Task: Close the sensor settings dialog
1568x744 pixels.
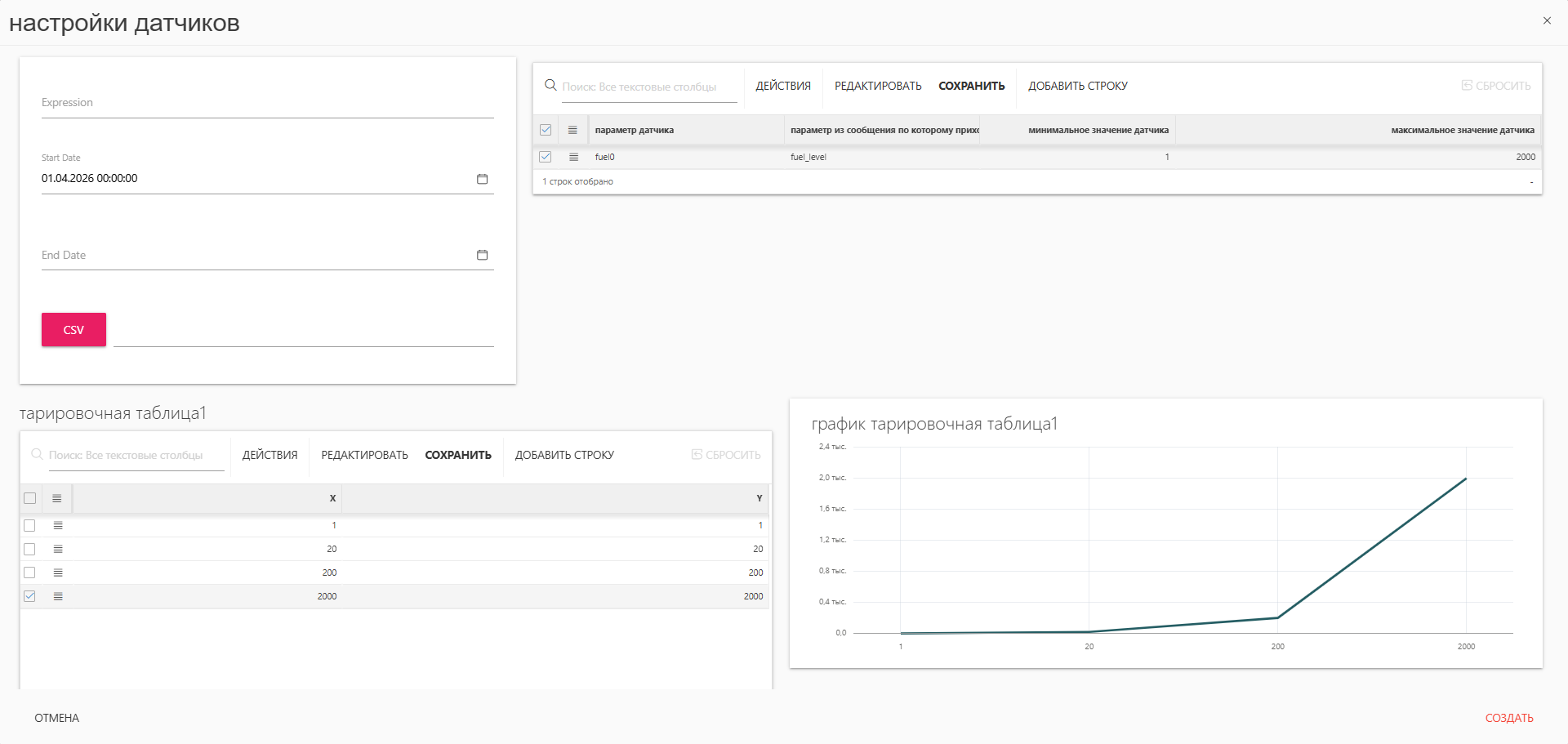Action: (x=1547, y=20)
